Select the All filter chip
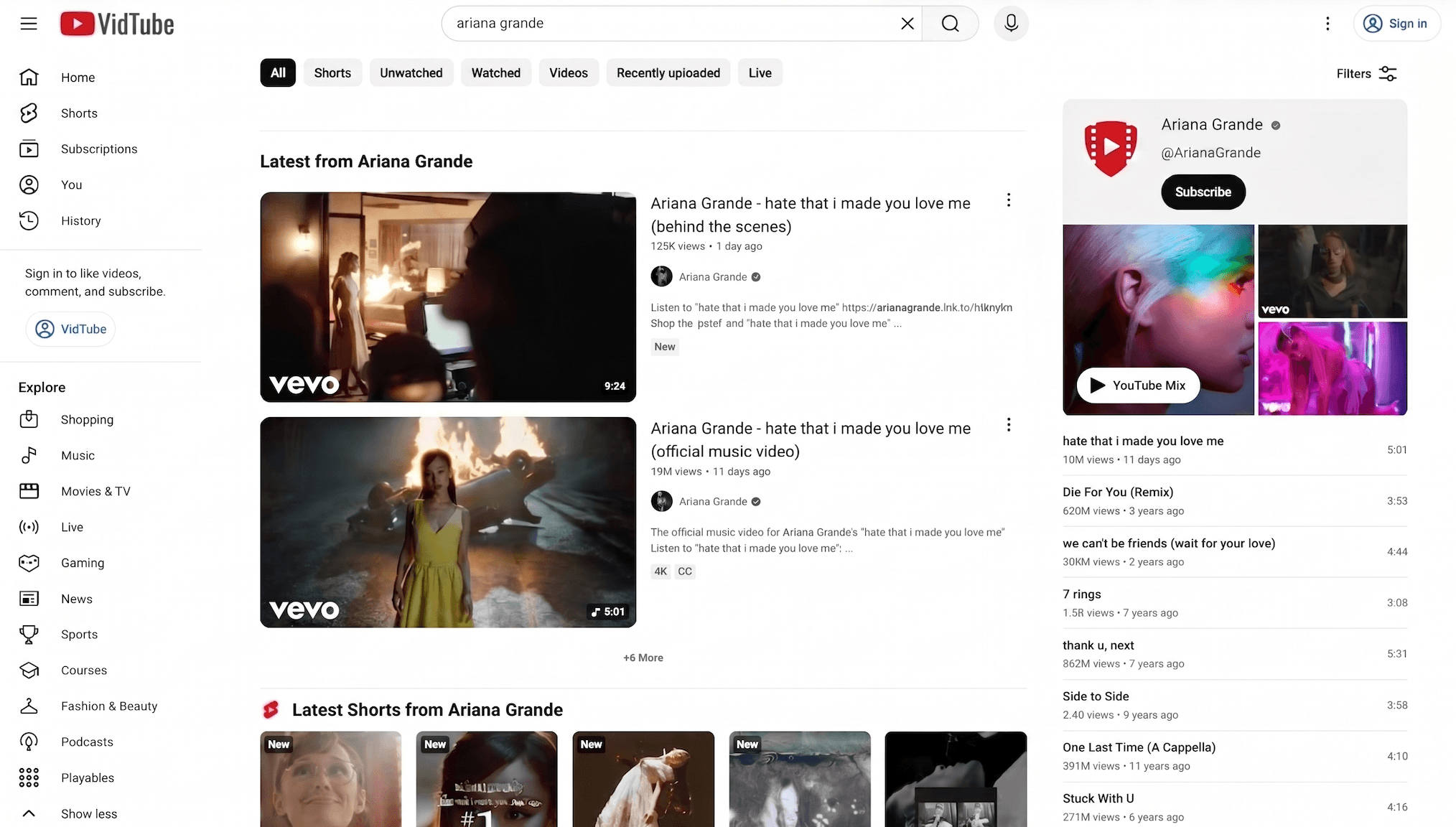 click(x=278, y=73)
